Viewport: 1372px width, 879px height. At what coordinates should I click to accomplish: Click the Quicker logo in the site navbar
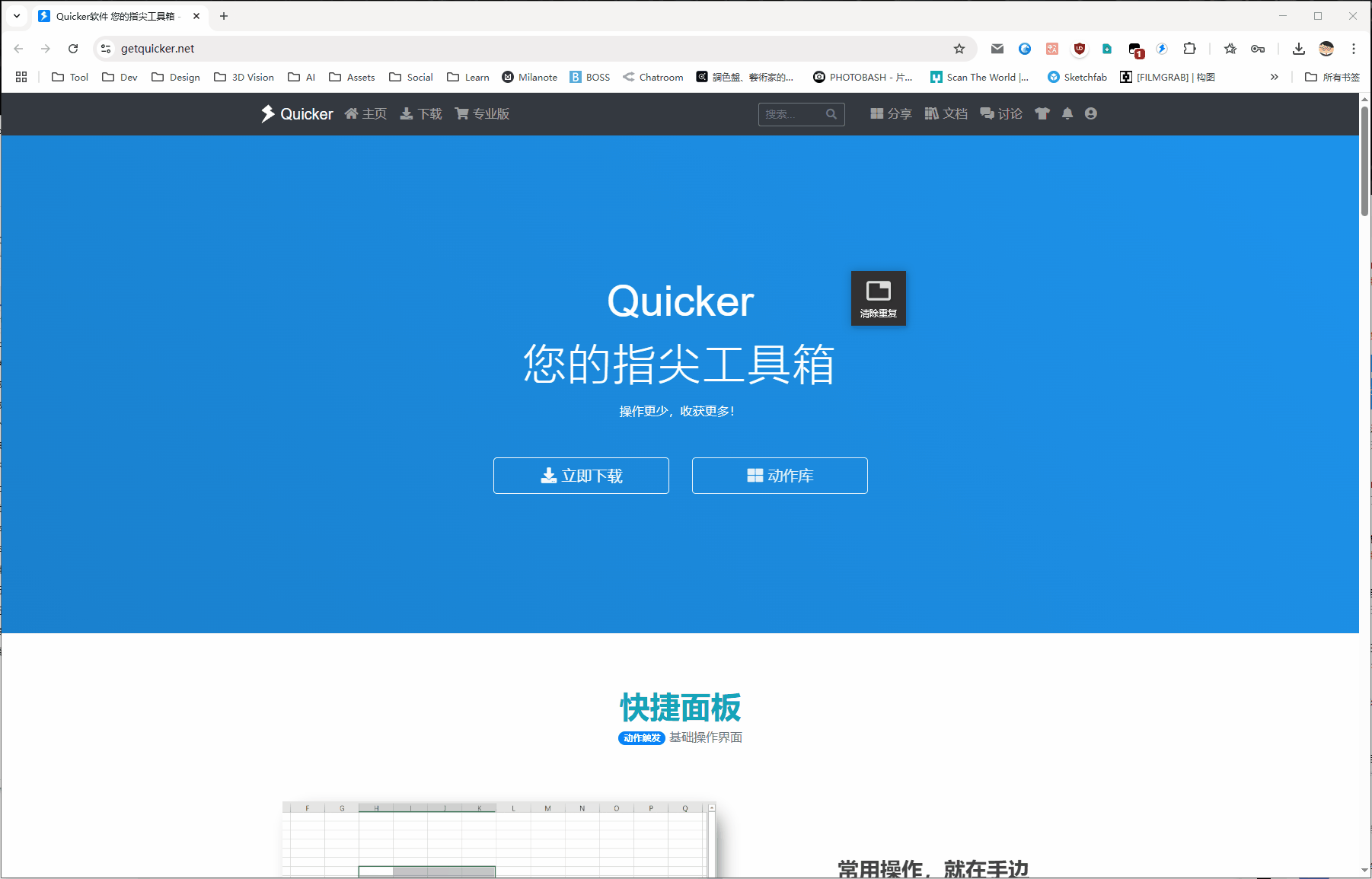tap(297, 113)
